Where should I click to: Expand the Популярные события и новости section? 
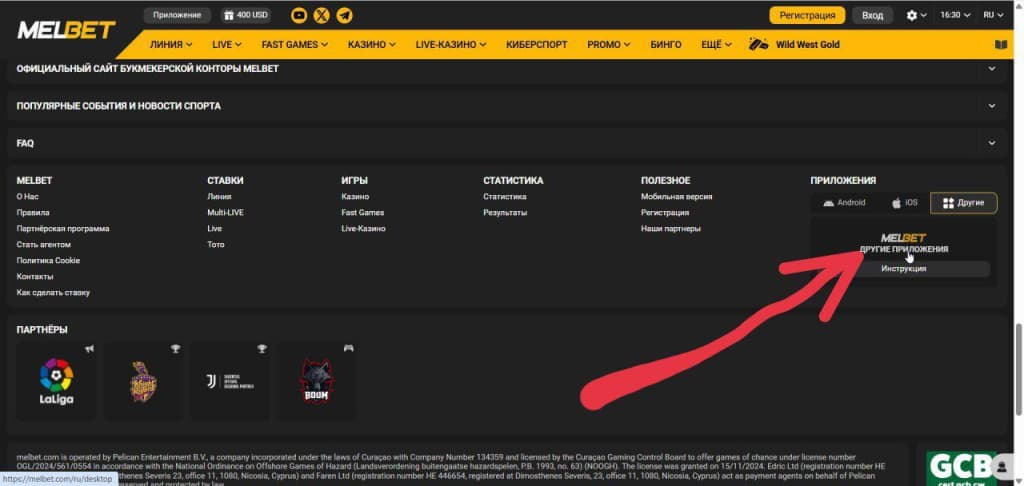tap(507, 106)
